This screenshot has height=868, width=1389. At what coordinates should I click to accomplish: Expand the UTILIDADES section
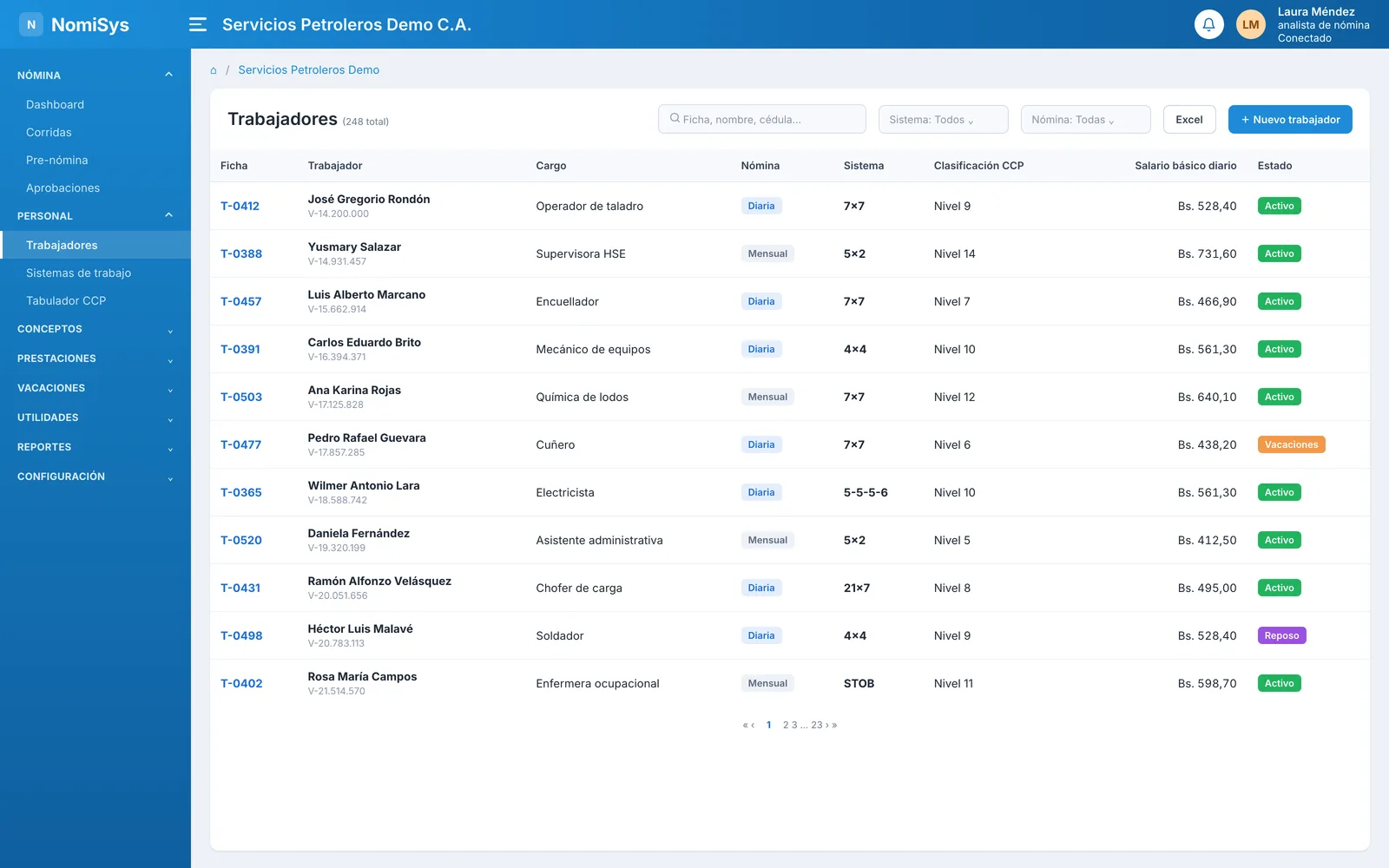tap(95, 418)
